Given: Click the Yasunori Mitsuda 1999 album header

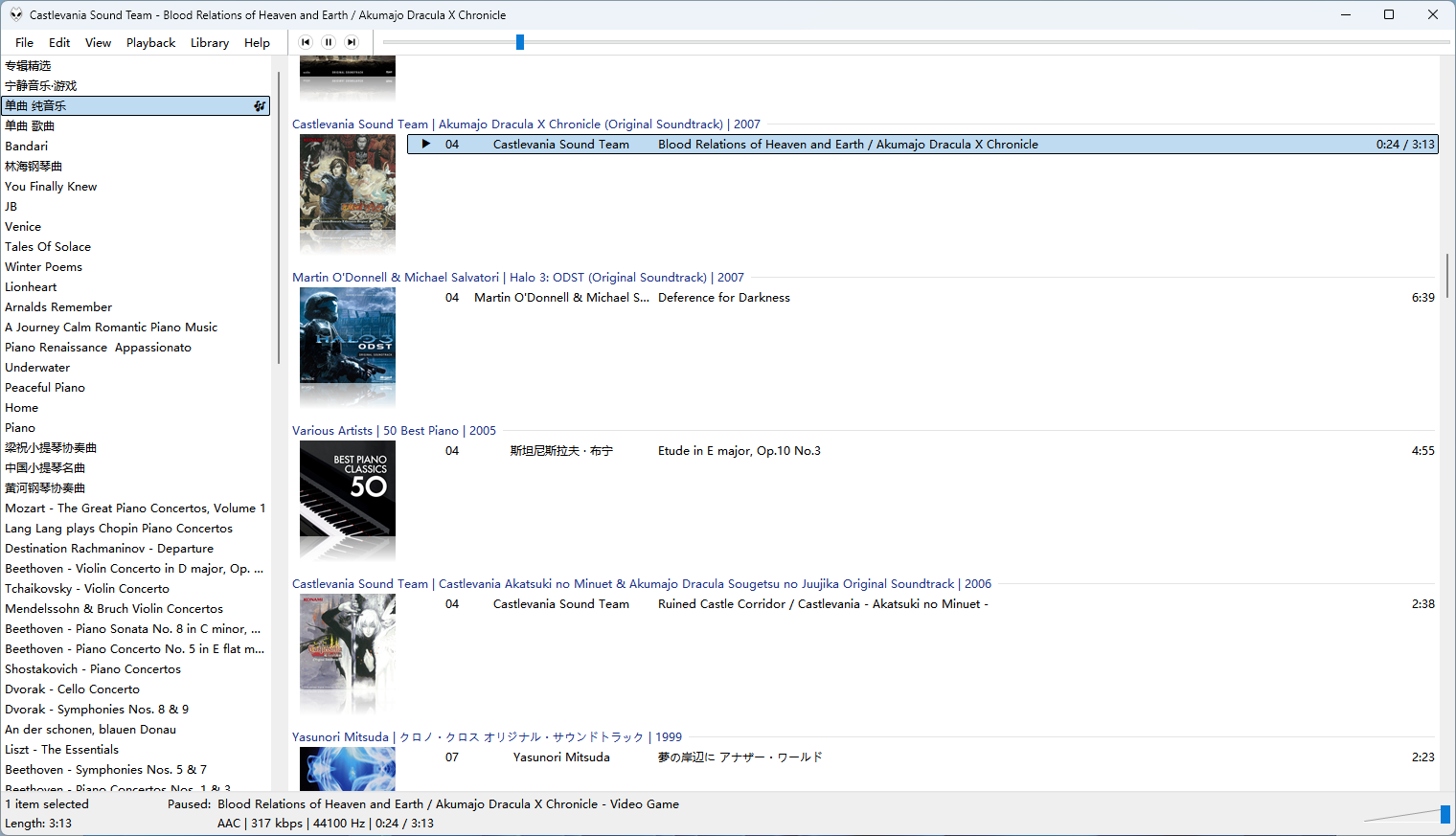Looking at the screenshot, I should [x=487, y=737].
